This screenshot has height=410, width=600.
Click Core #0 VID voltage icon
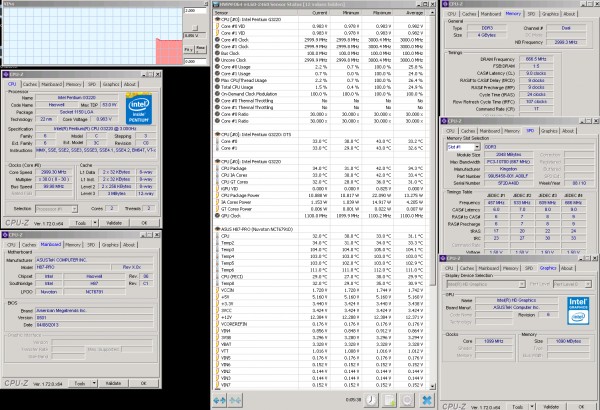[x=217, y=26]
